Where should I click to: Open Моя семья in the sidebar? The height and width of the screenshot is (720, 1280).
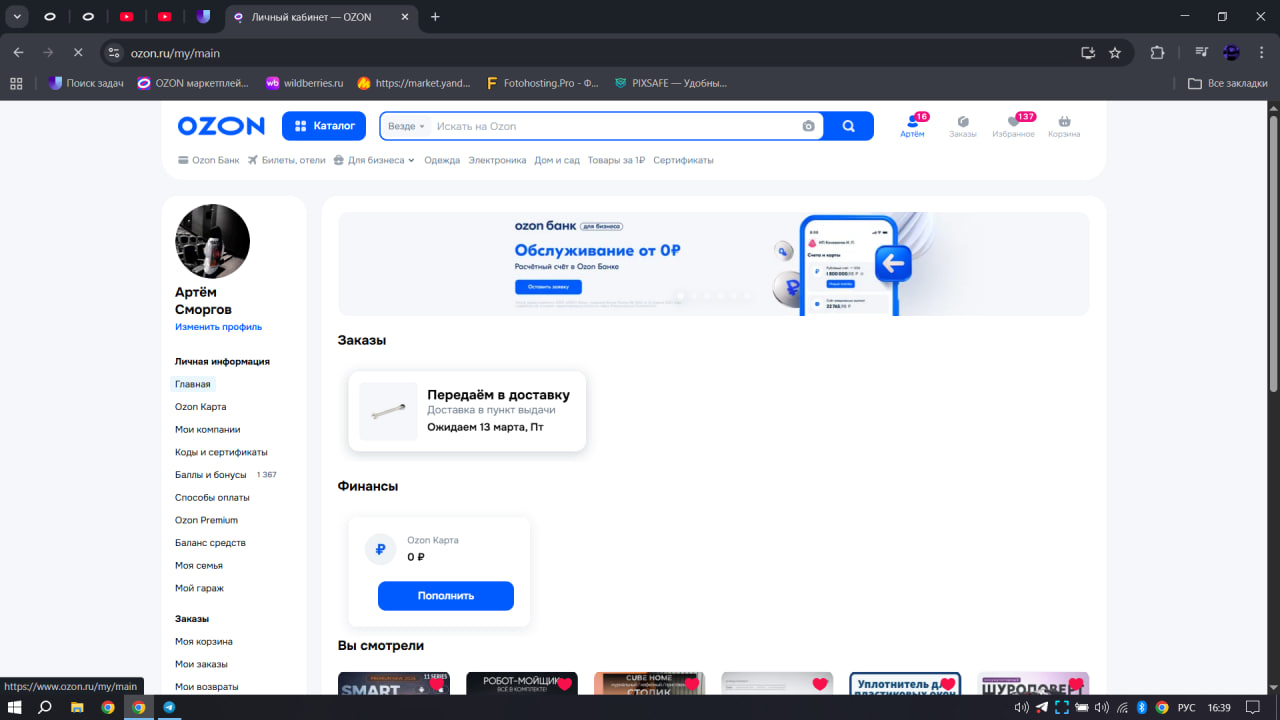199,565
